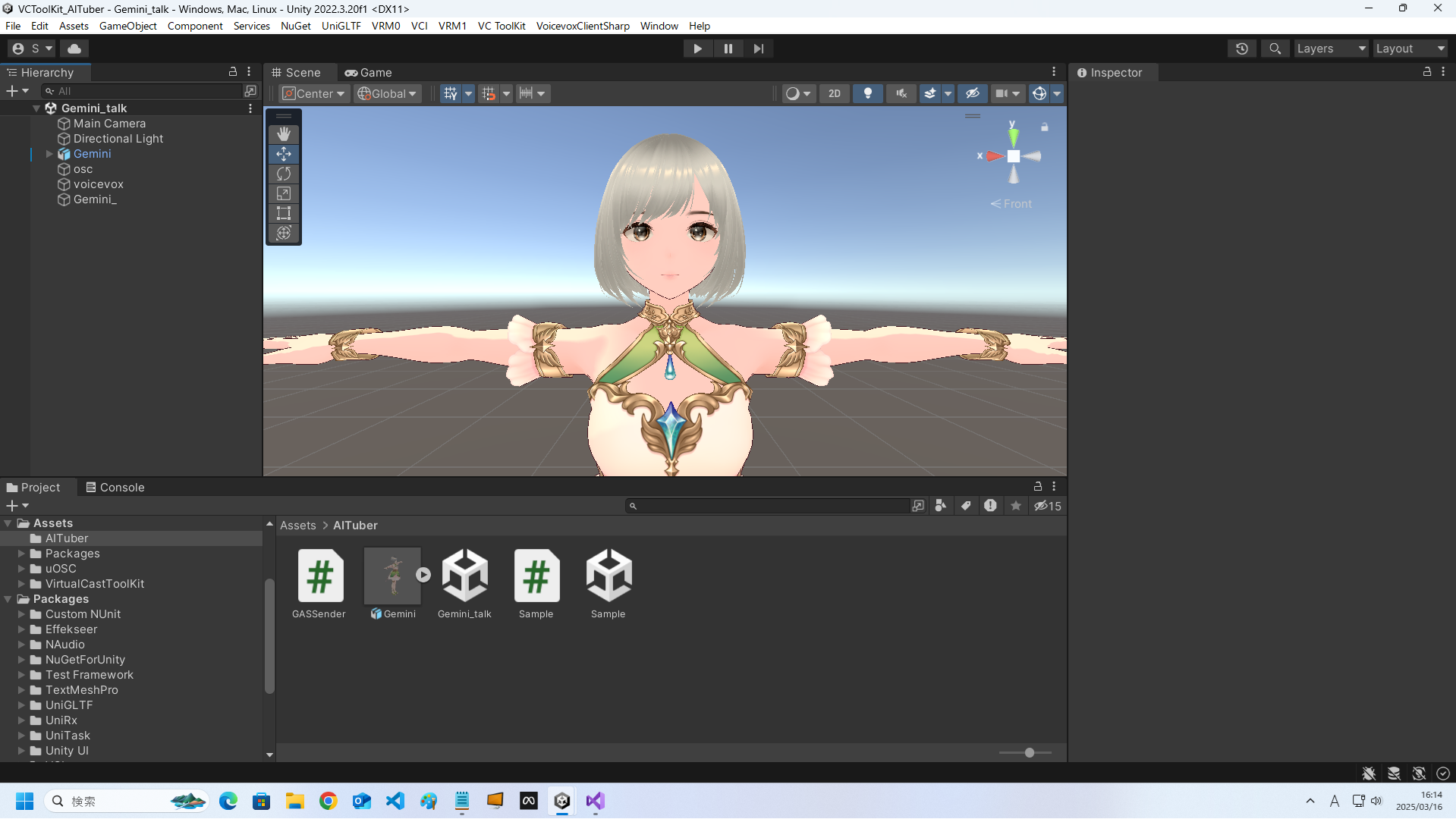Image resolution: width=1456 pixels, height=819 pixels.
Task: Open the scene draw mode dropdown
Action: [x=798, y=93]
